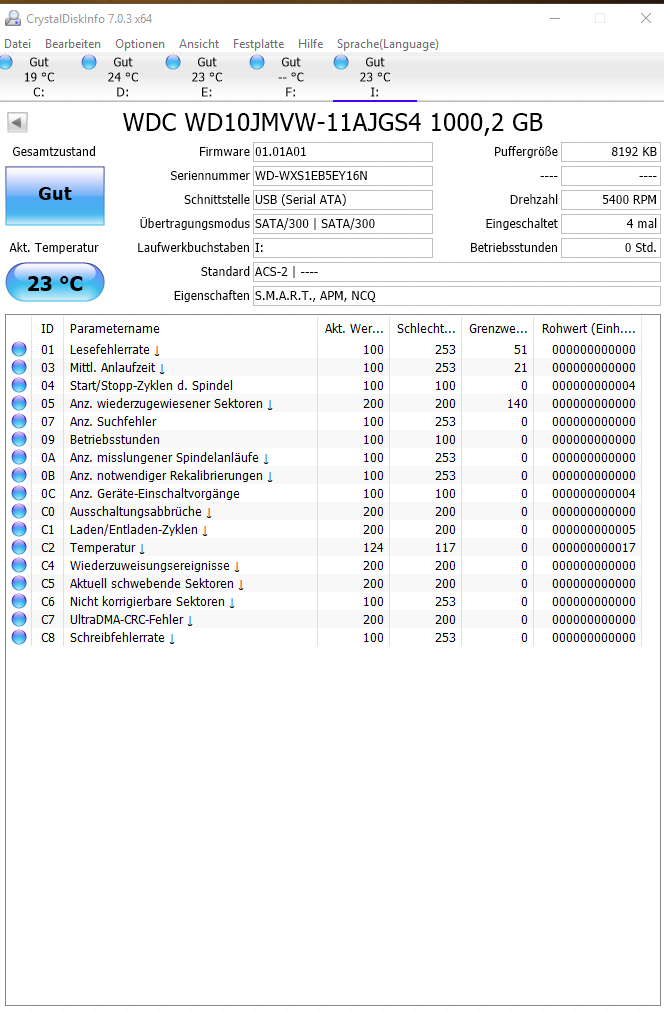Screen dimensions: 664x1012
Task: Click status orb for Temperatur row
Action: pyautogui.click(x=19, y=547)
